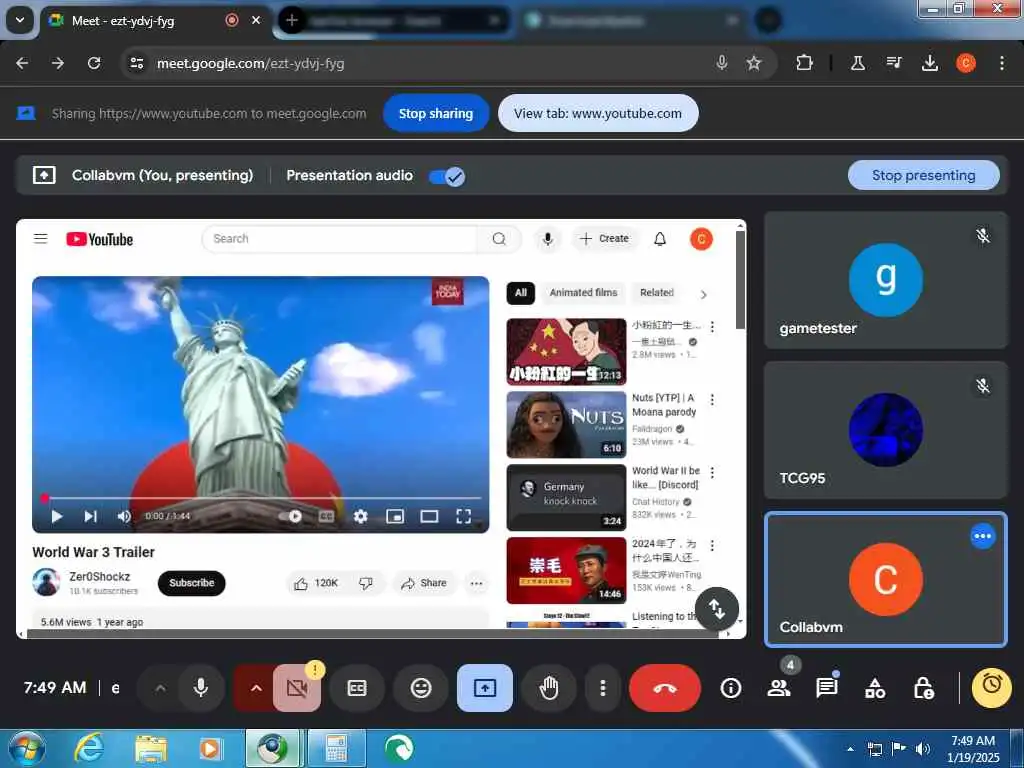This screenshot has width=1024, height=768.
Task: Raise hand in the meeting
Action: click(549, 688)
